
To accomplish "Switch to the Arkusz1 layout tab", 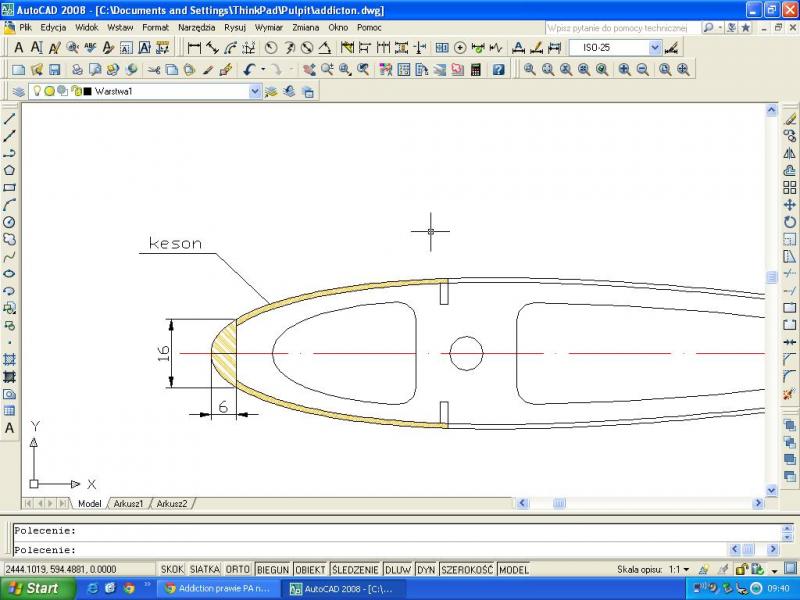I will click(128, 503).
